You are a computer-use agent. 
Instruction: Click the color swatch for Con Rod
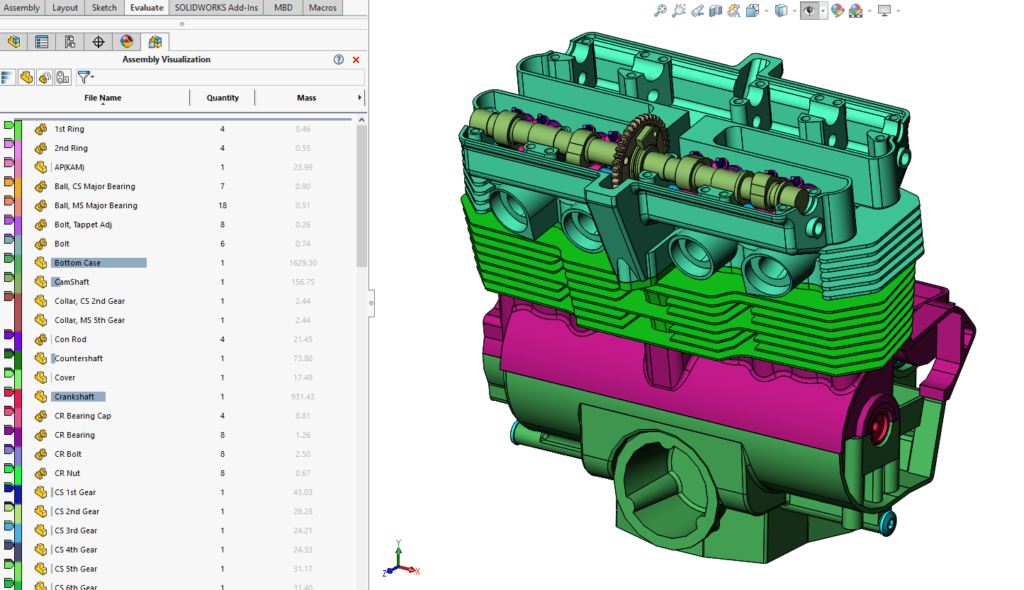18,340
